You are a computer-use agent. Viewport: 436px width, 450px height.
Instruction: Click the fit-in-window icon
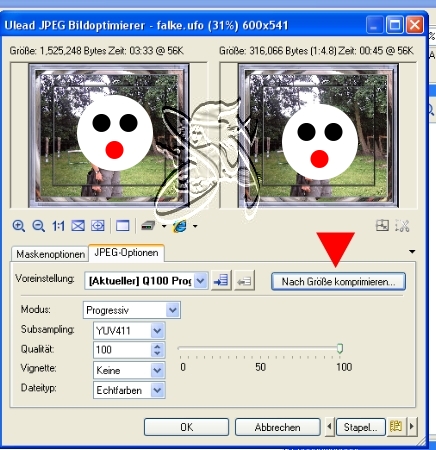point(78,226)
